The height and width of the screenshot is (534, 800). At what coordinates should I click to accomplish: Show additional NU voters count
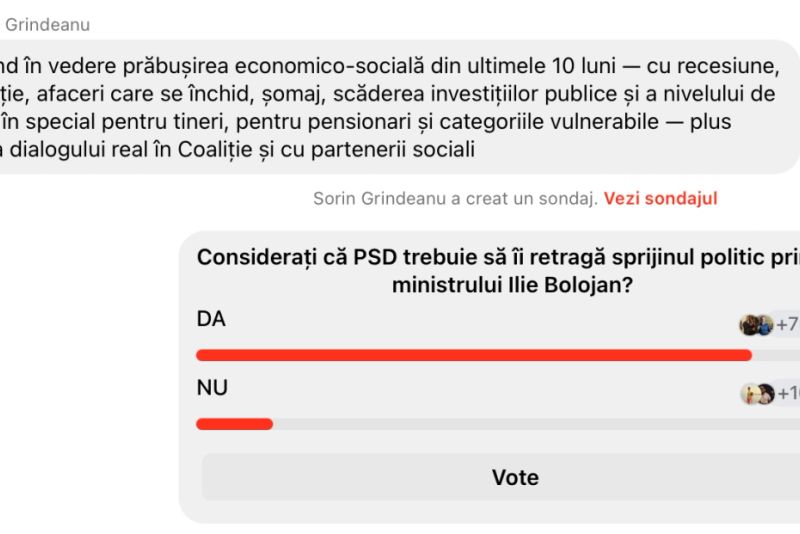pyautogui.click(x=788, y=394)
